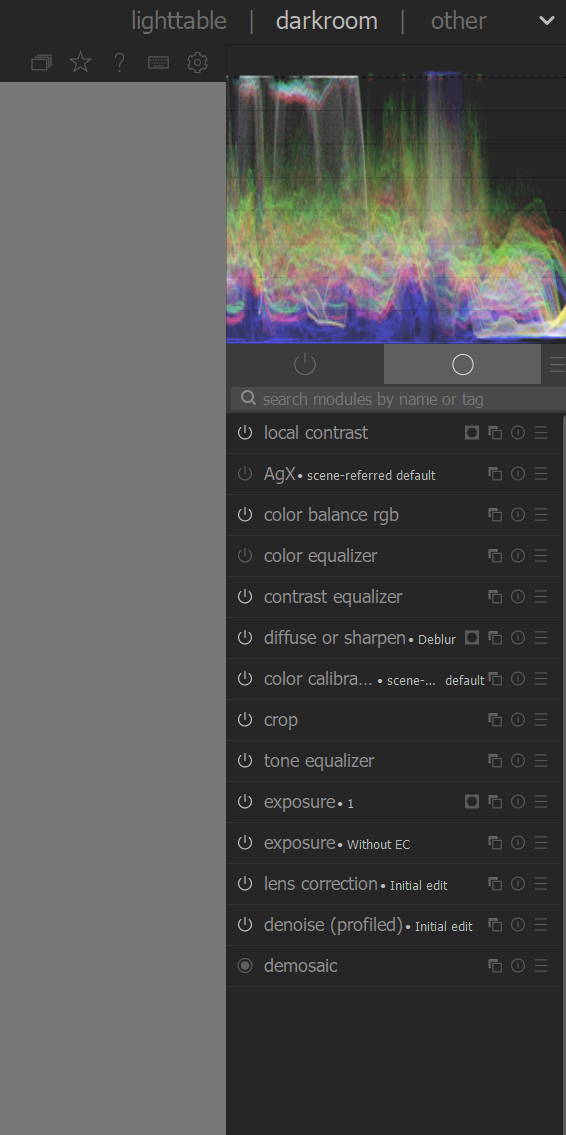The height and width of the screenshot is (1135, 566).
Task: Open color balance rgb instances icon
Action: 495,515
